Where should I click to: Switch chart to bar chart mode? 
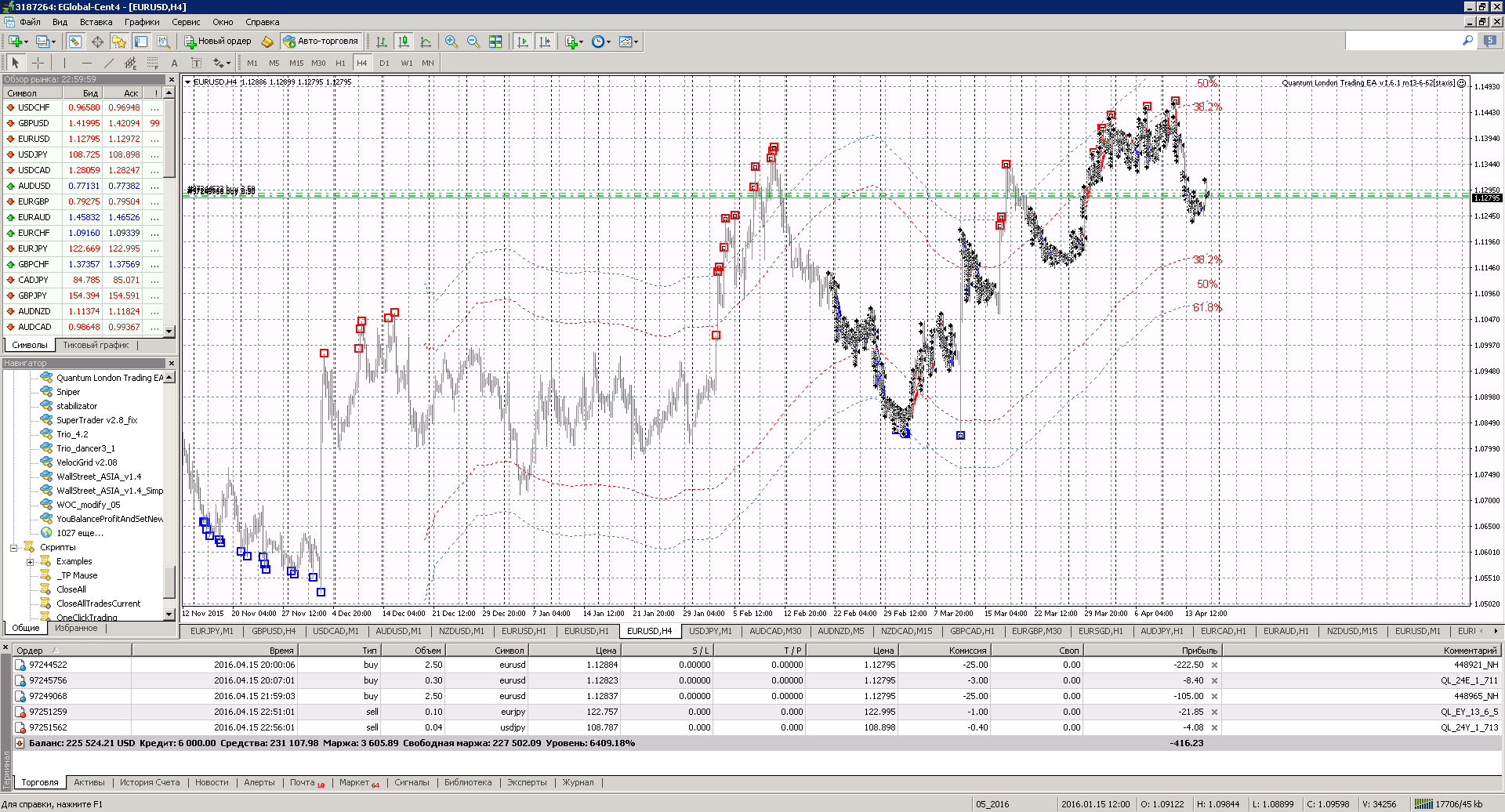click(x=382, y=42)
